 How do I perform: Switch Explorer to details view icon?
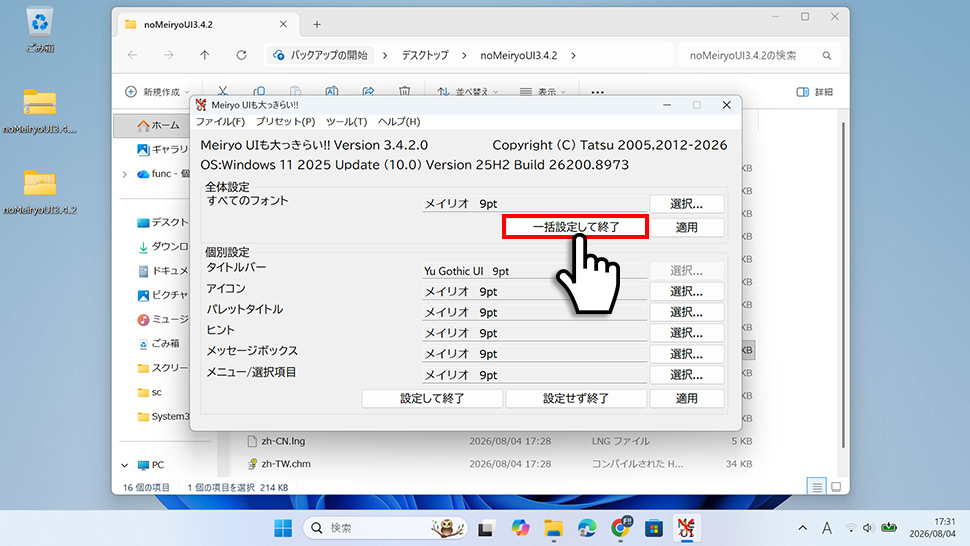[x=817, y=487]
